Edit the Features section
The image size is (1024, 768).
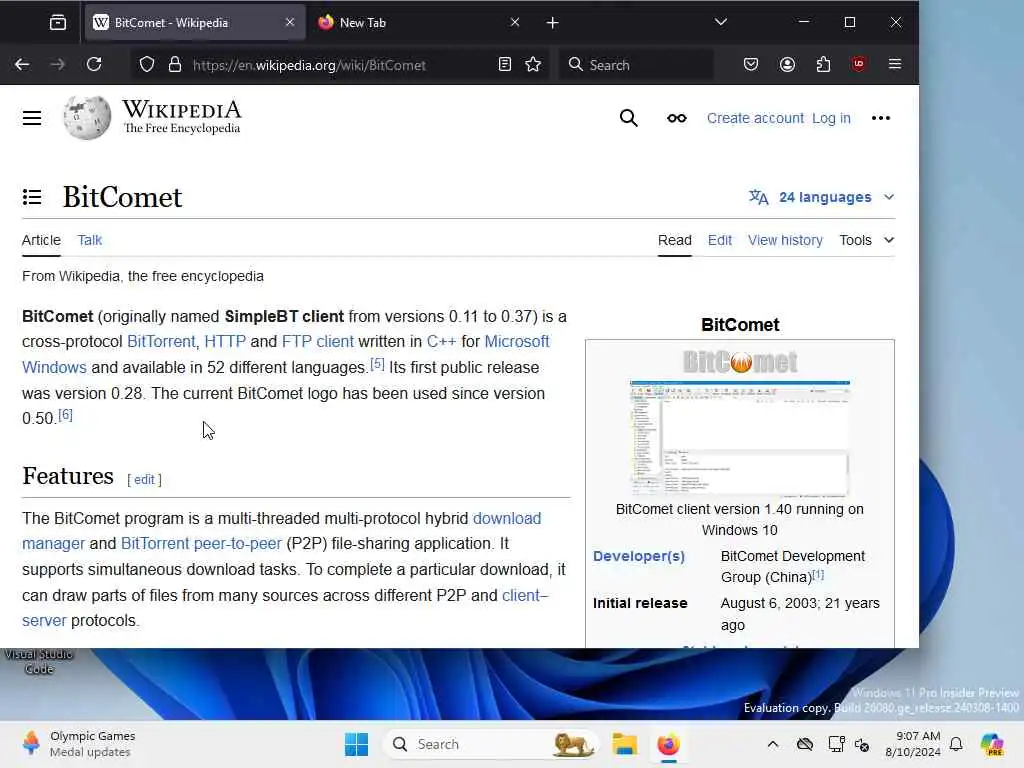click(x=144, y=479)
